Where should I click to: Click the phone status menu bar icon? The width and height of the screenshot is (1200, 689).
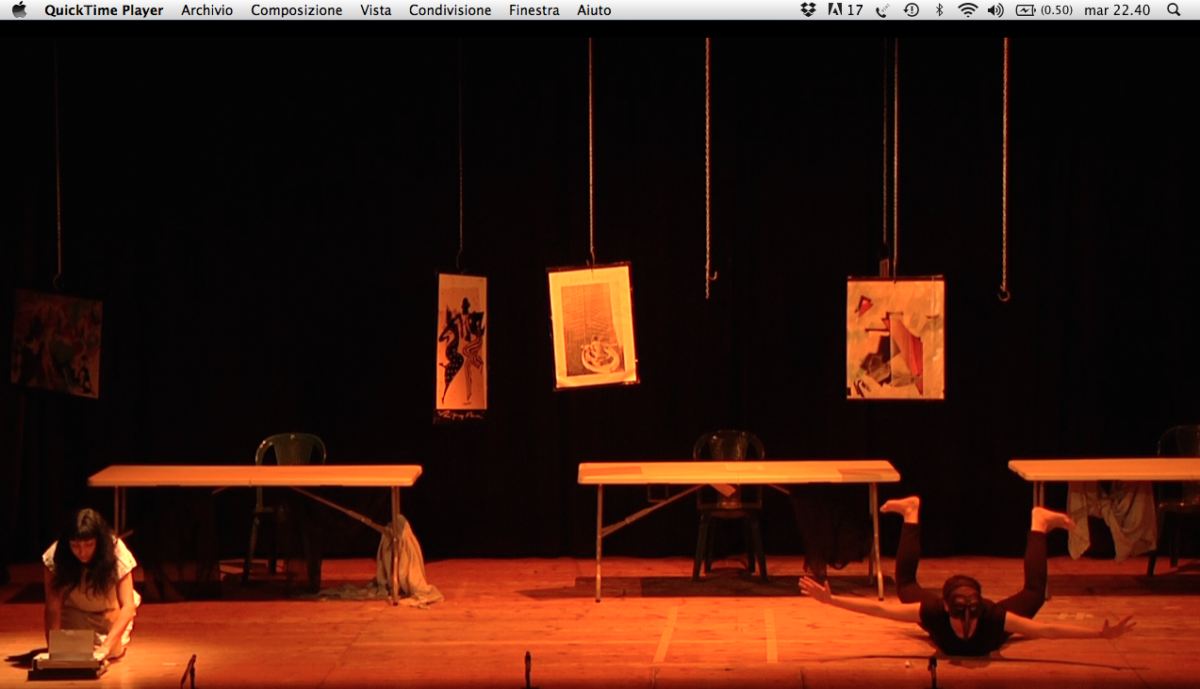882,10
